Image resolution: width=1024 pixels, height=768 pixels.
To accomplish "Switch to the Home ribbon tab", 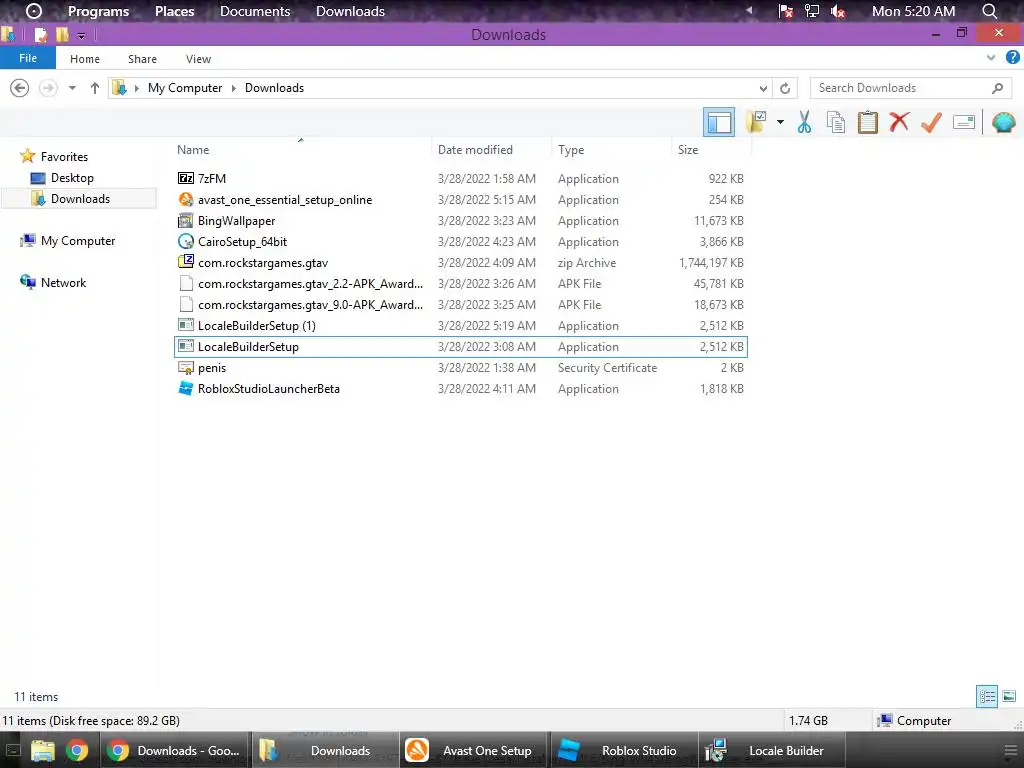I will click(85, 59).
